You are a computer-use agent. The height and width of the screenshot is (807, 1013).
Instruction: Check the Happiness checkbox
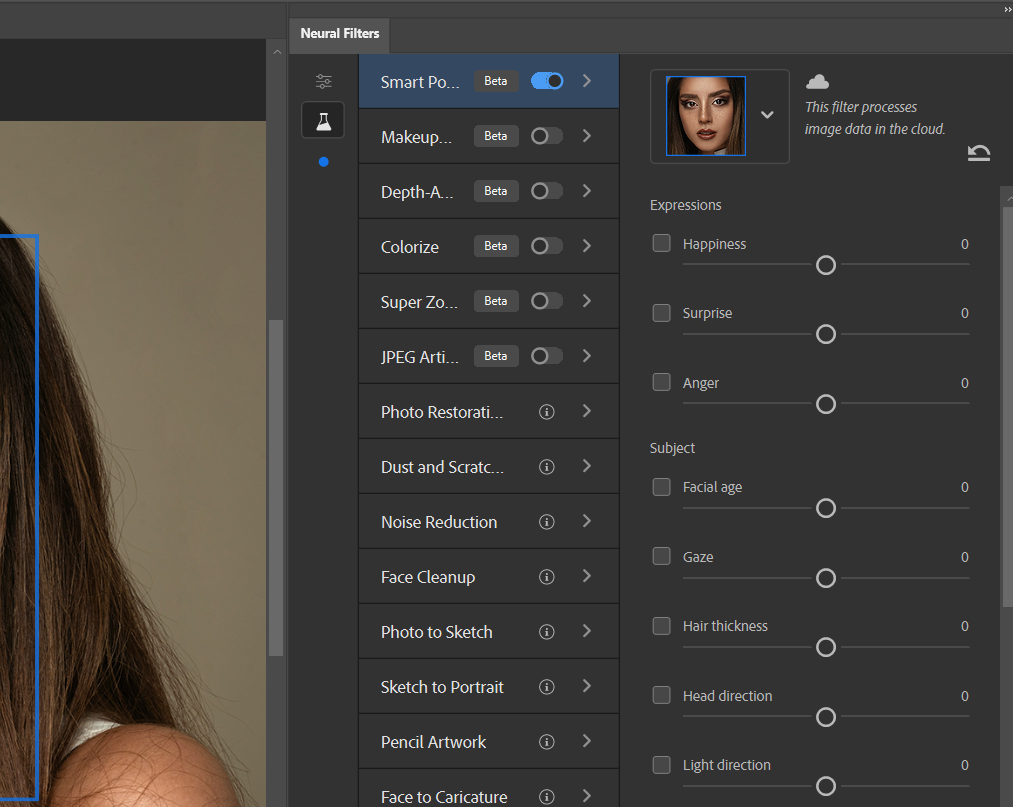(x=661, y=243)
